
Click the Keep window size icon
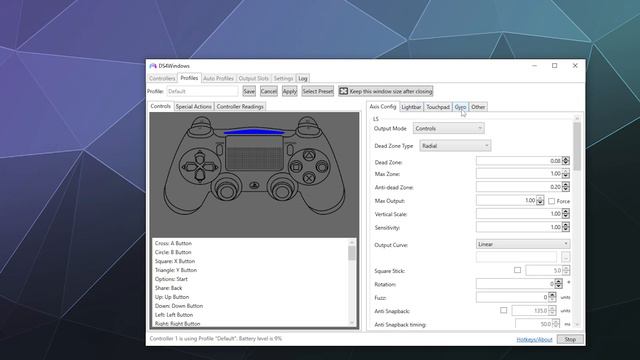(x=344, y=91)
